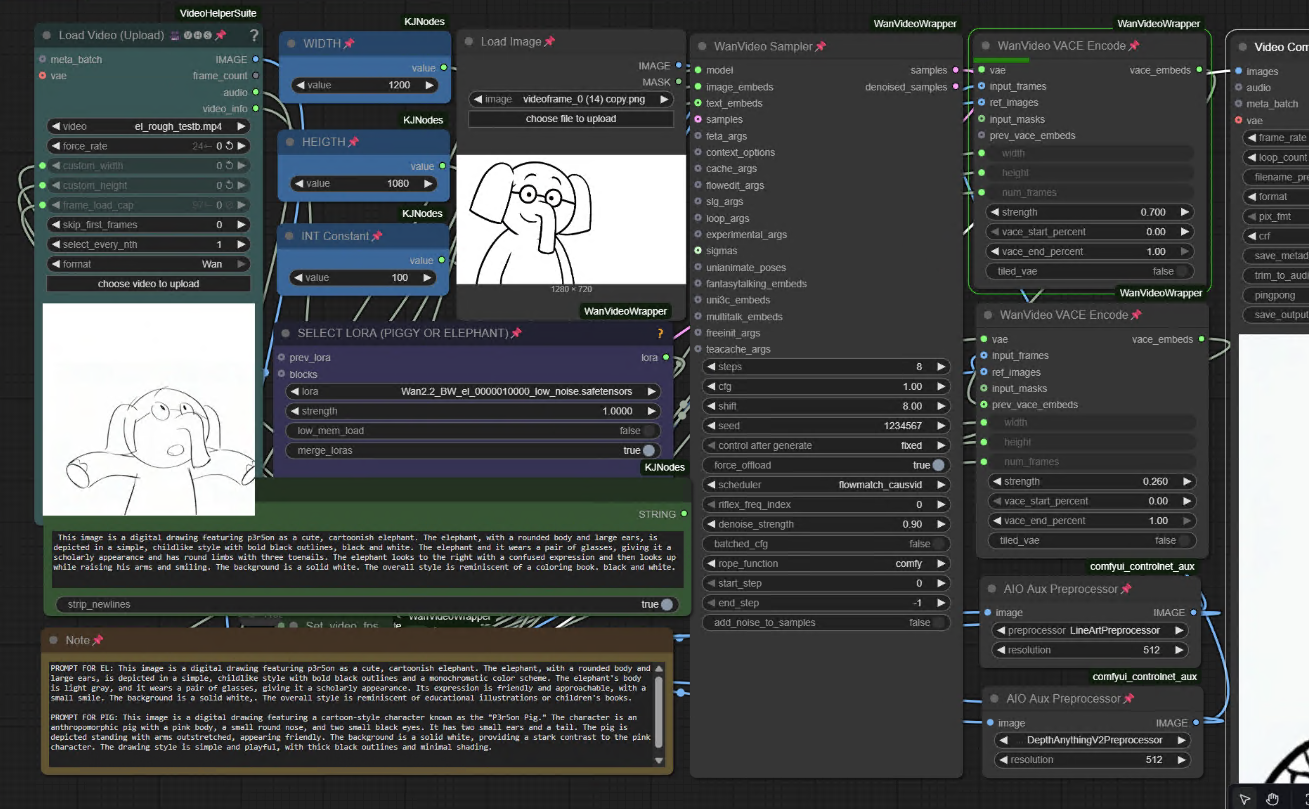The image size is (1309, 809).
Task: Collapse the WanVideo Sampler node via its dot
Action: click(702, 46)
